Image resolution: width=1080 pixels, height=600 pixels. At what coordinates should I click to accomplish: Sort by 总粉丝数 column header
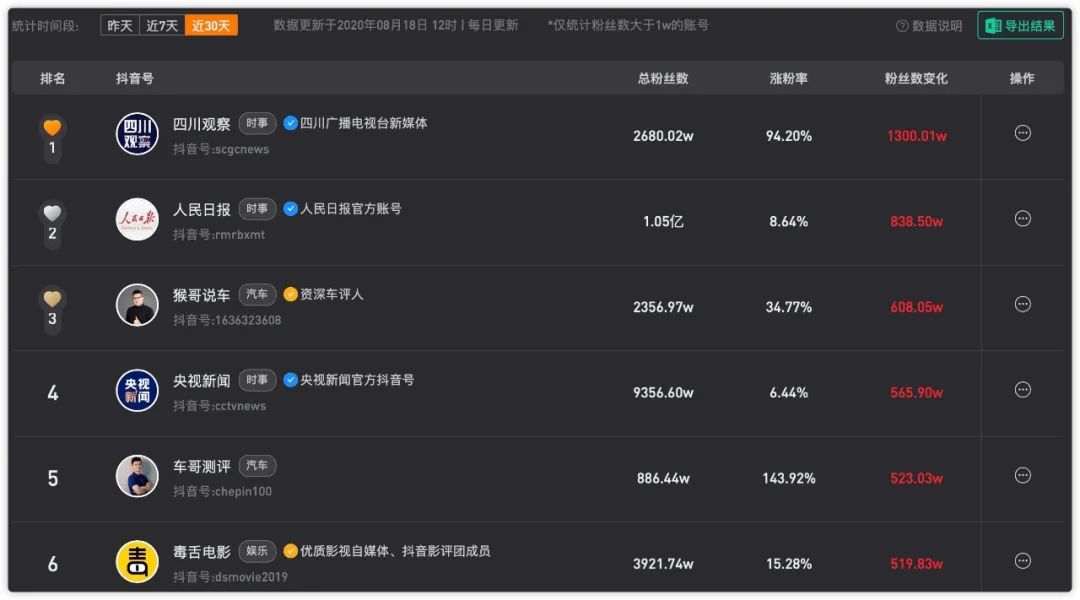[x=663, y=78]
